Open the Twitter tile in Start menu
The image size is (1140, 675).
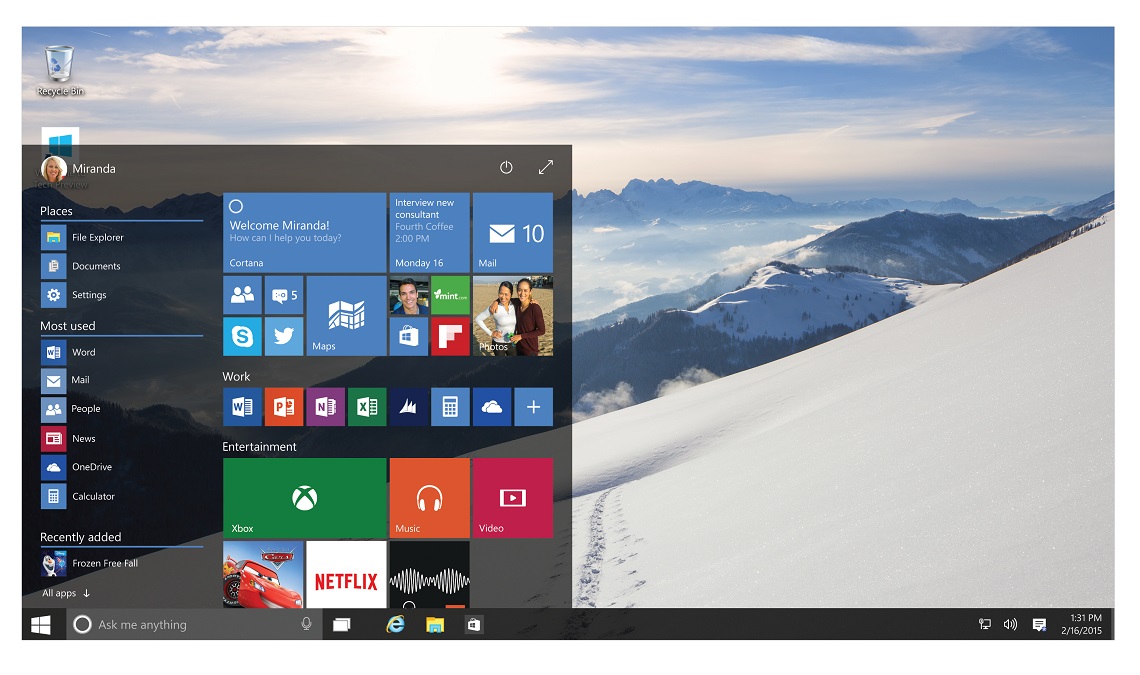284,336
